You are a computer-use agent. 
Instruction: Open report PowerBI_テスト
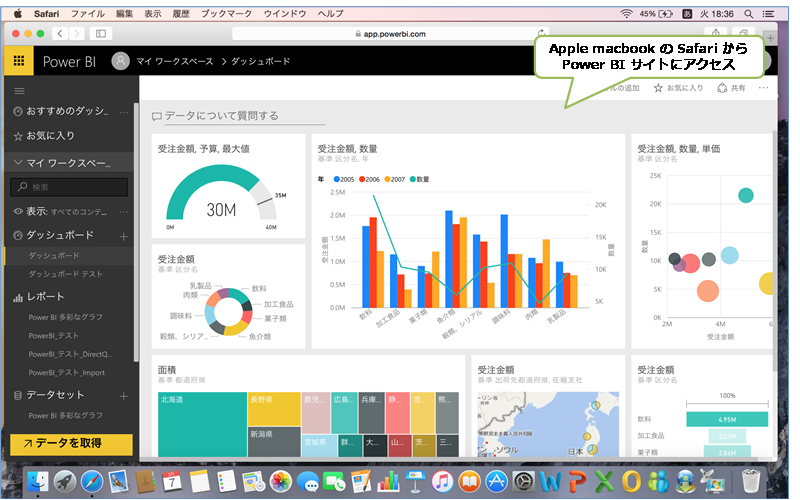[x=54, y=336]
